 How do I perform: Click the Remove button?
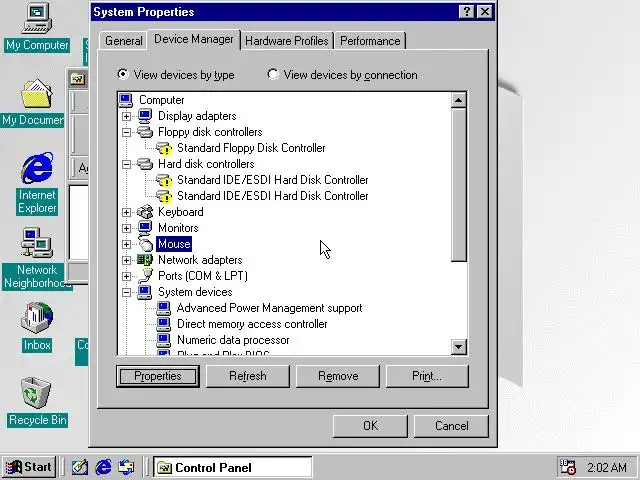tap(338, 376)
